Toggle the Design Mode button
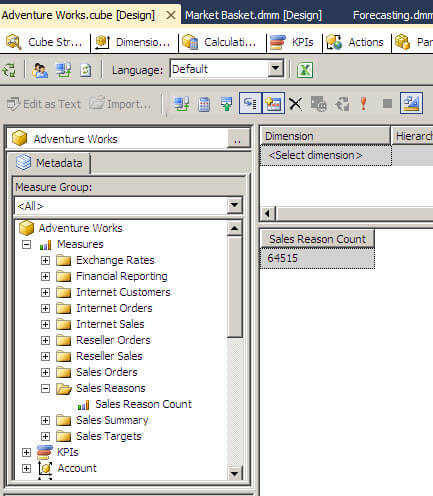 tap(411, 103)
